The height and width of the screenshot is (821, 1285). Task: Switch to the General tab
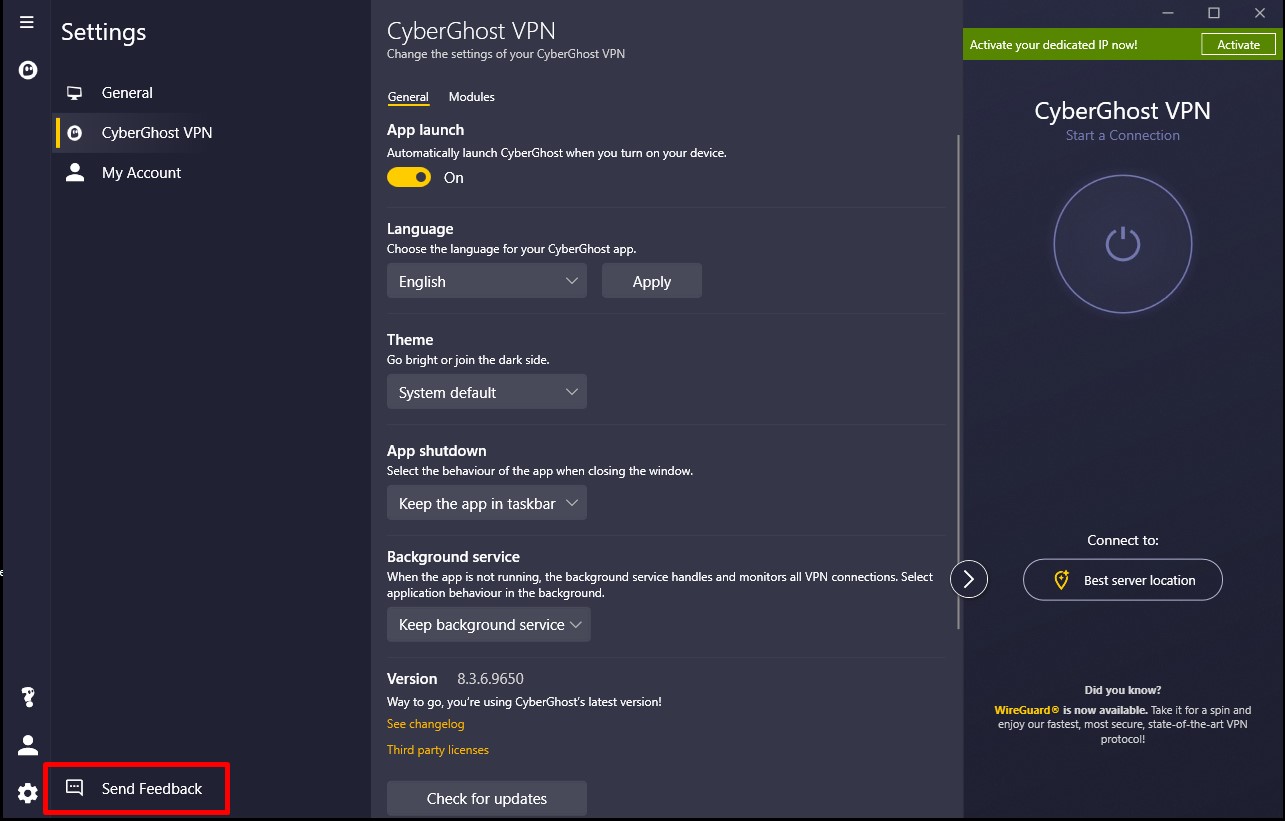[x=408, y=97]
